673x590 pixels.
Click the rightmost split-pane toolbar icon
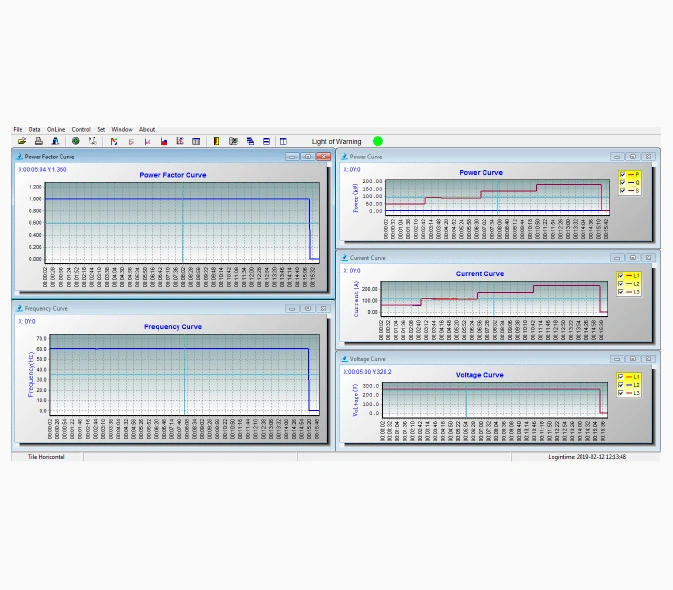[x=283, y=141]
